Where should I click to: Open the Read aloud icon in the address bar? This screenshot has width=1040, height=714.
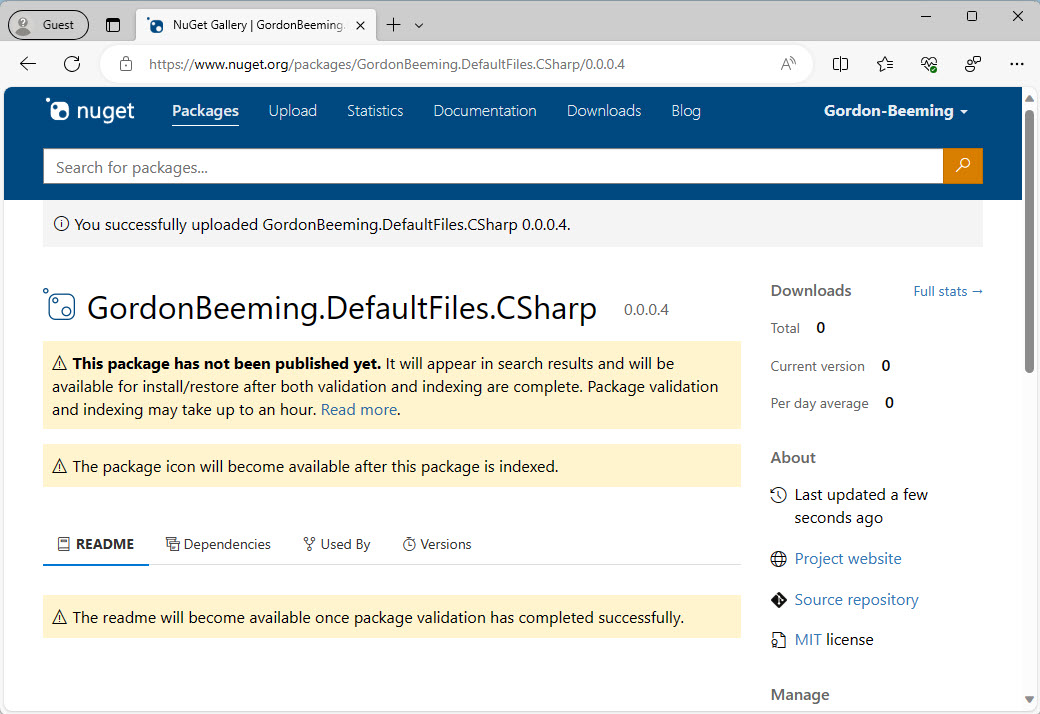788,64
